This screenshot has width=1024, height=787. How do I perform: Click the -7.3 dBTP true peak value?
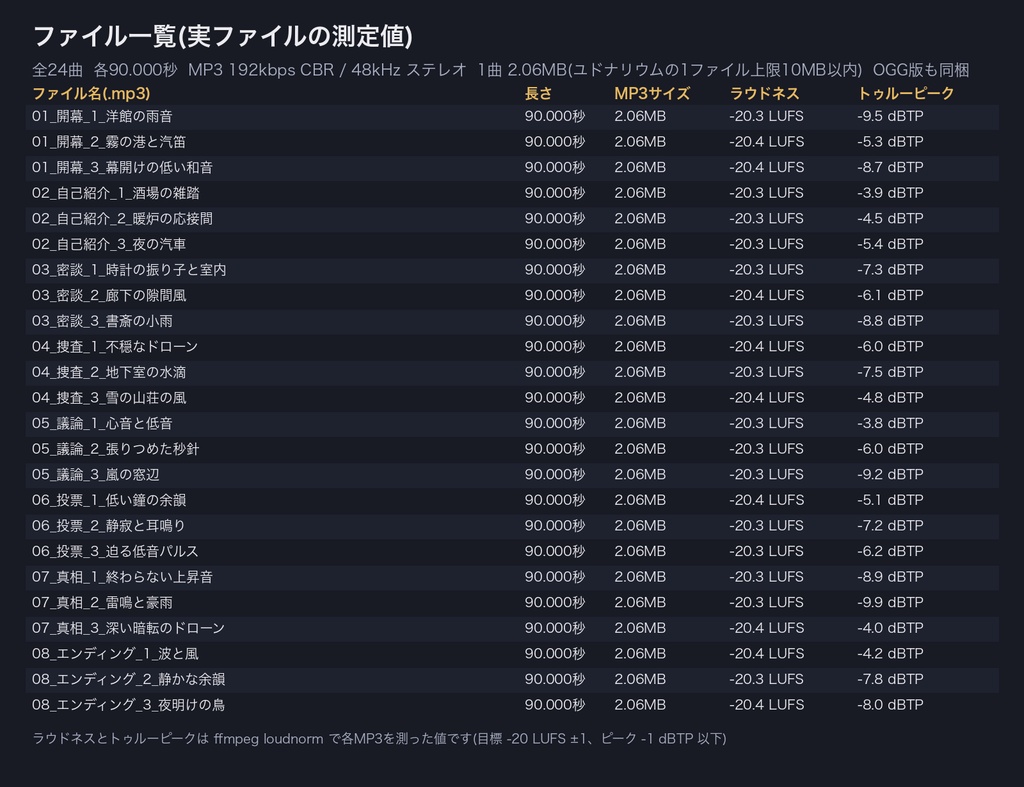point(890,269)
